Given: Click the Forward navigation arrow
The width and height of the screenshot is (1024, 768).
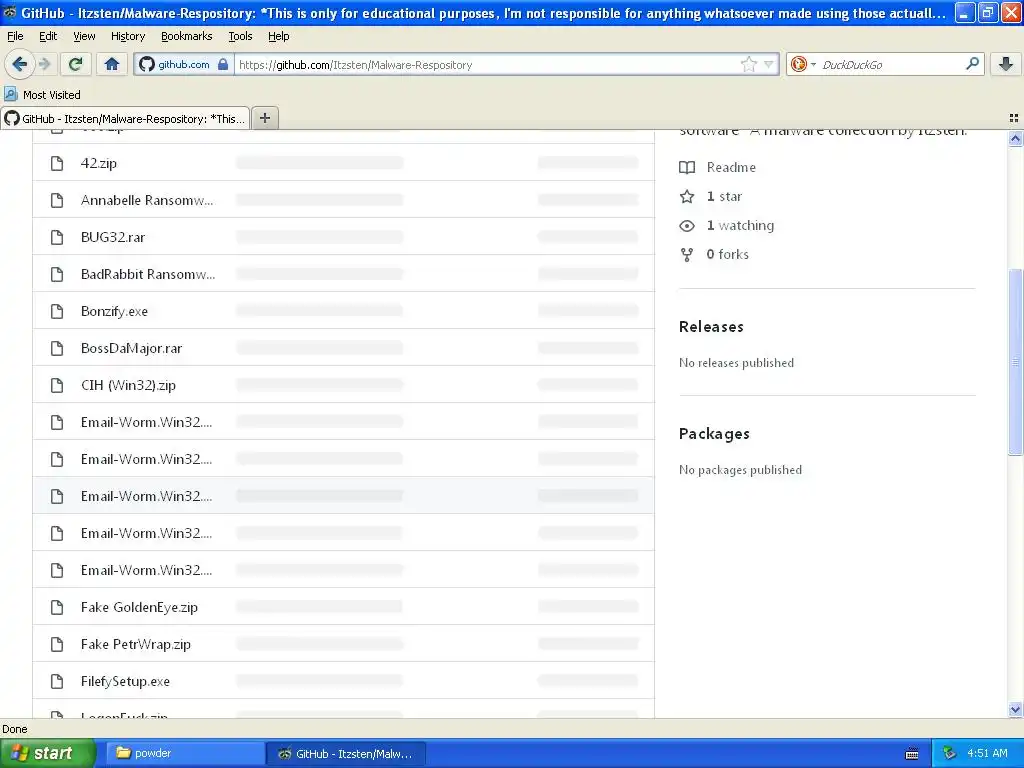Looking at the screenshot, I should tap(44, 64).
